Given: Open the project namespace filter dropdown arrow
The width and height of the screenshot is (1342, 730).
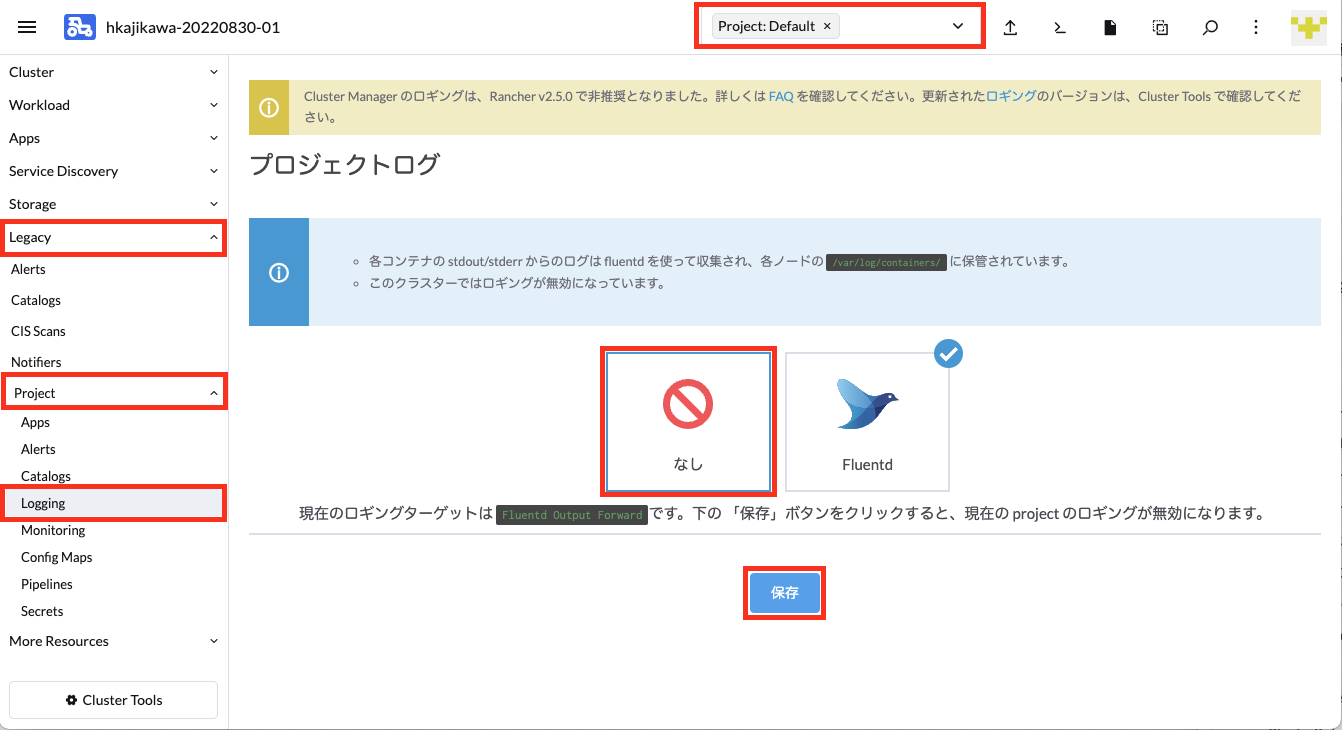Looking at the screenshot, I should (x=958, y=26).
